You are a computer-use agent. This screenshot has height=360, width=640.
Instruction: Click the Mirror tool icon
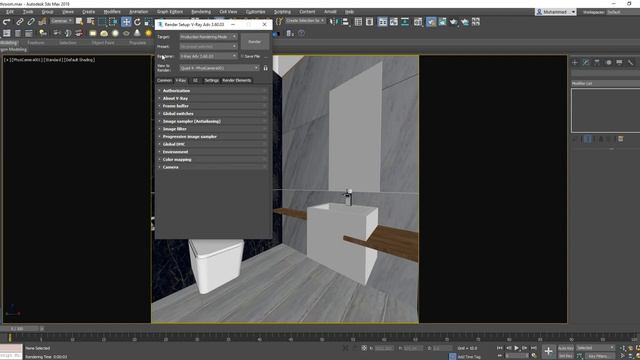[334, 22]
